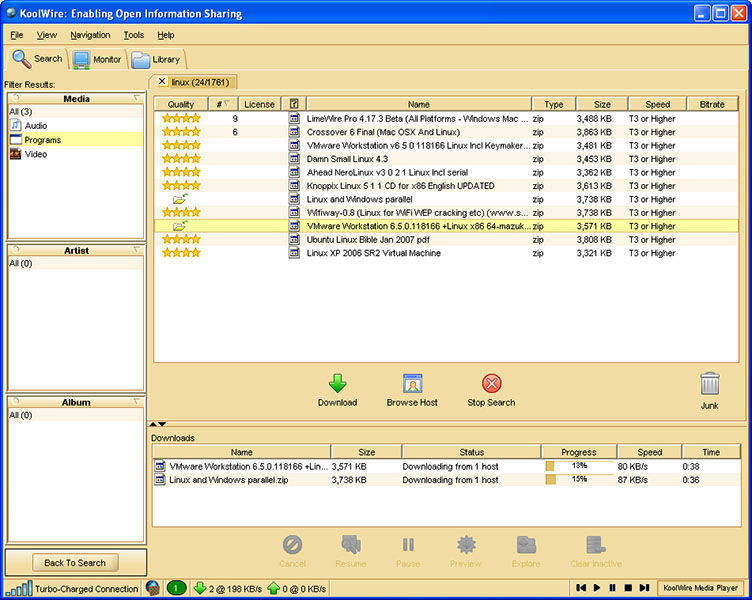Screen dimensions: 752x600
Task: Select the Programs media filter
Action: (x=76, y=140)
